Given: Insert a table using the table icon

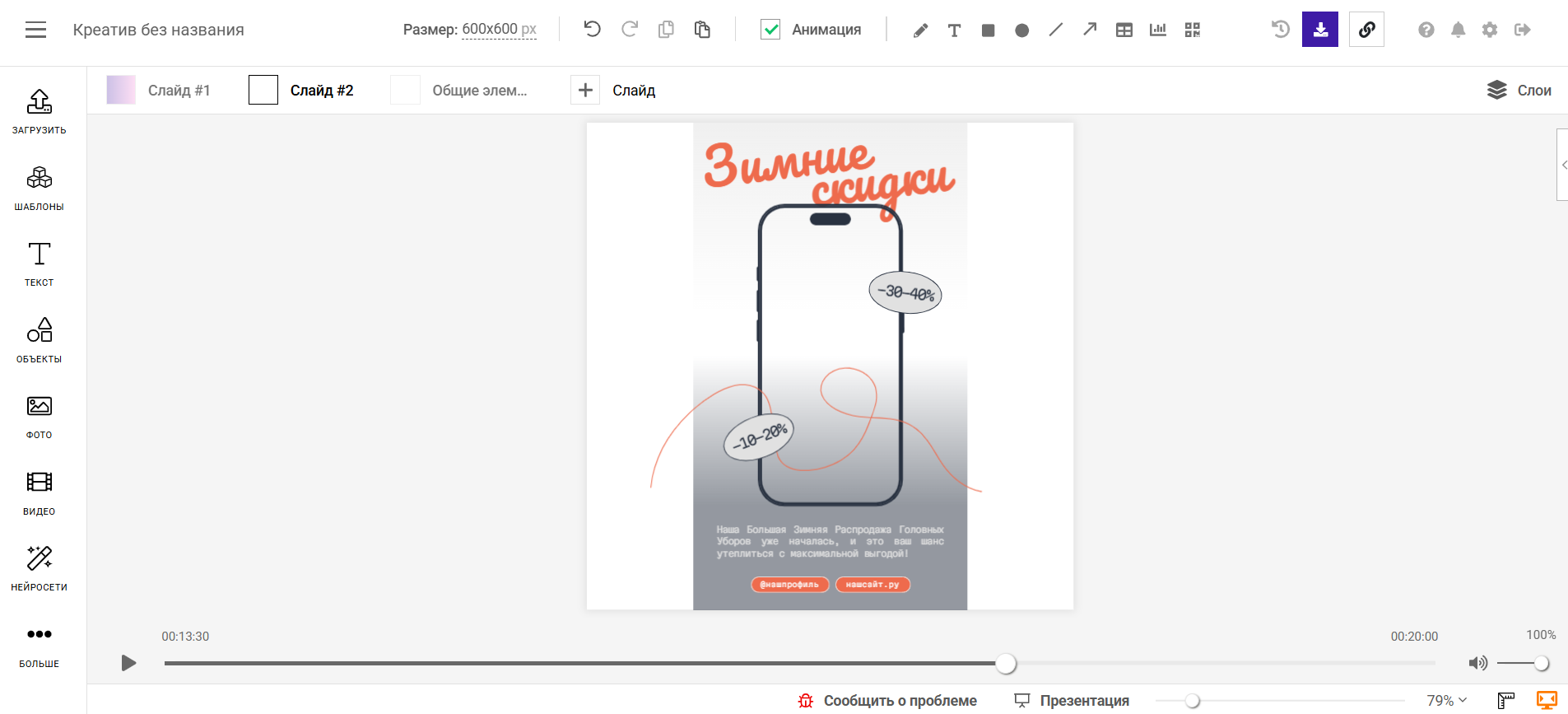Looking at the screenshot, I should click(1124, 30).
